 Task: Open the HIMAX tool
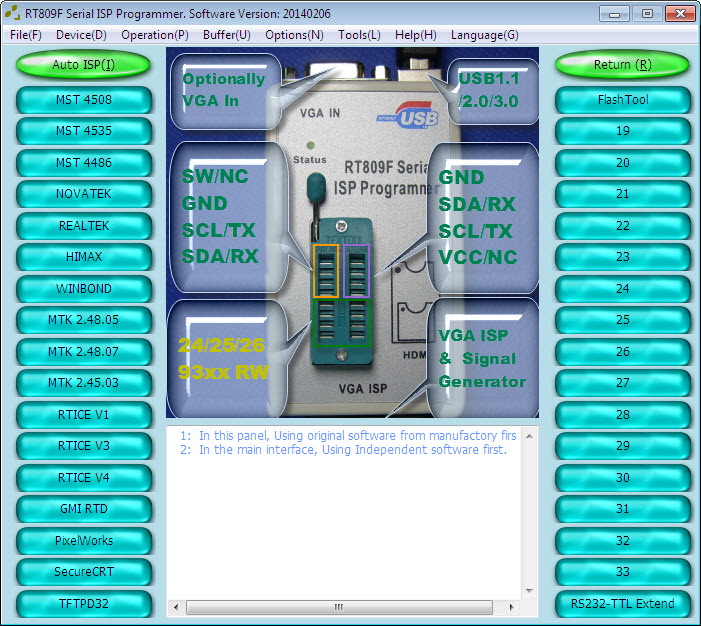pyautogui.click(x=84, y=257)
